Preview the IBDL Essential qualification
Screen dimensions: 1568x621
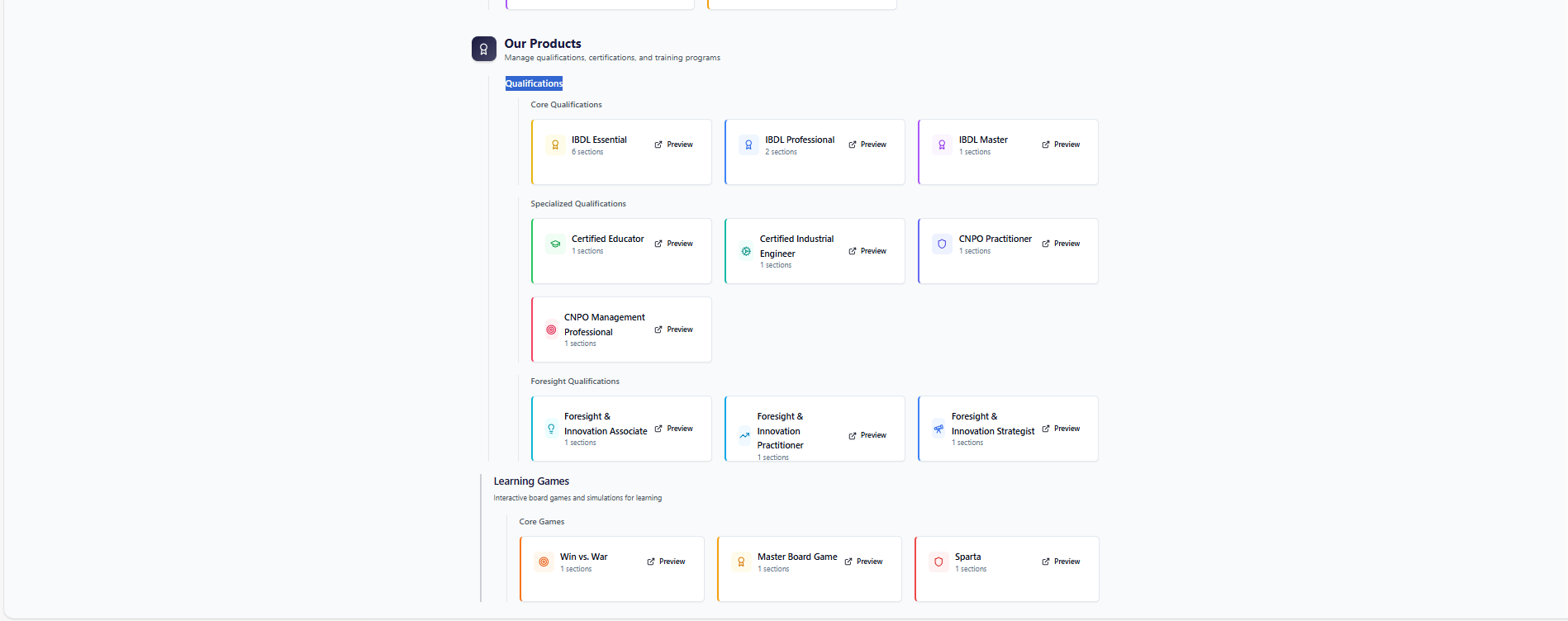point(674,145)
